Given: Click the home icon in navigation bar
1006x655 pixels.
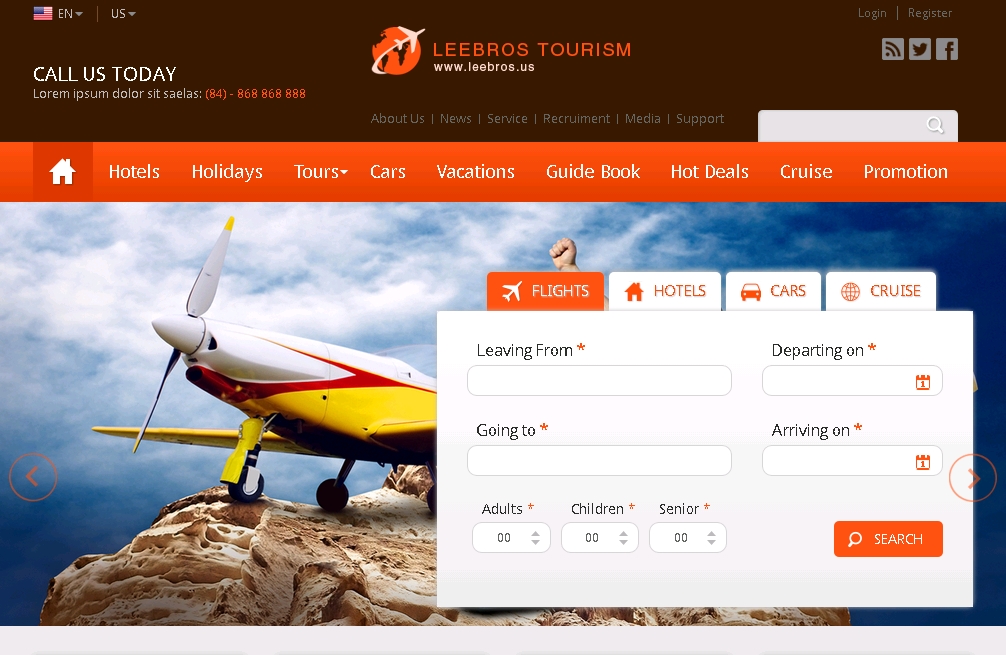Looking at the screenshot, I should coord(62,172).
